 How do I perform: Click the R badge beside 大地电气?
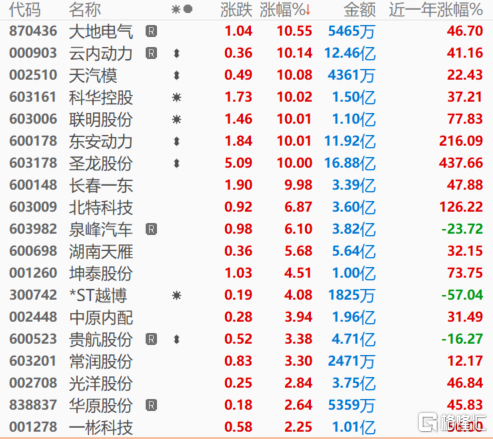[151, 31]
